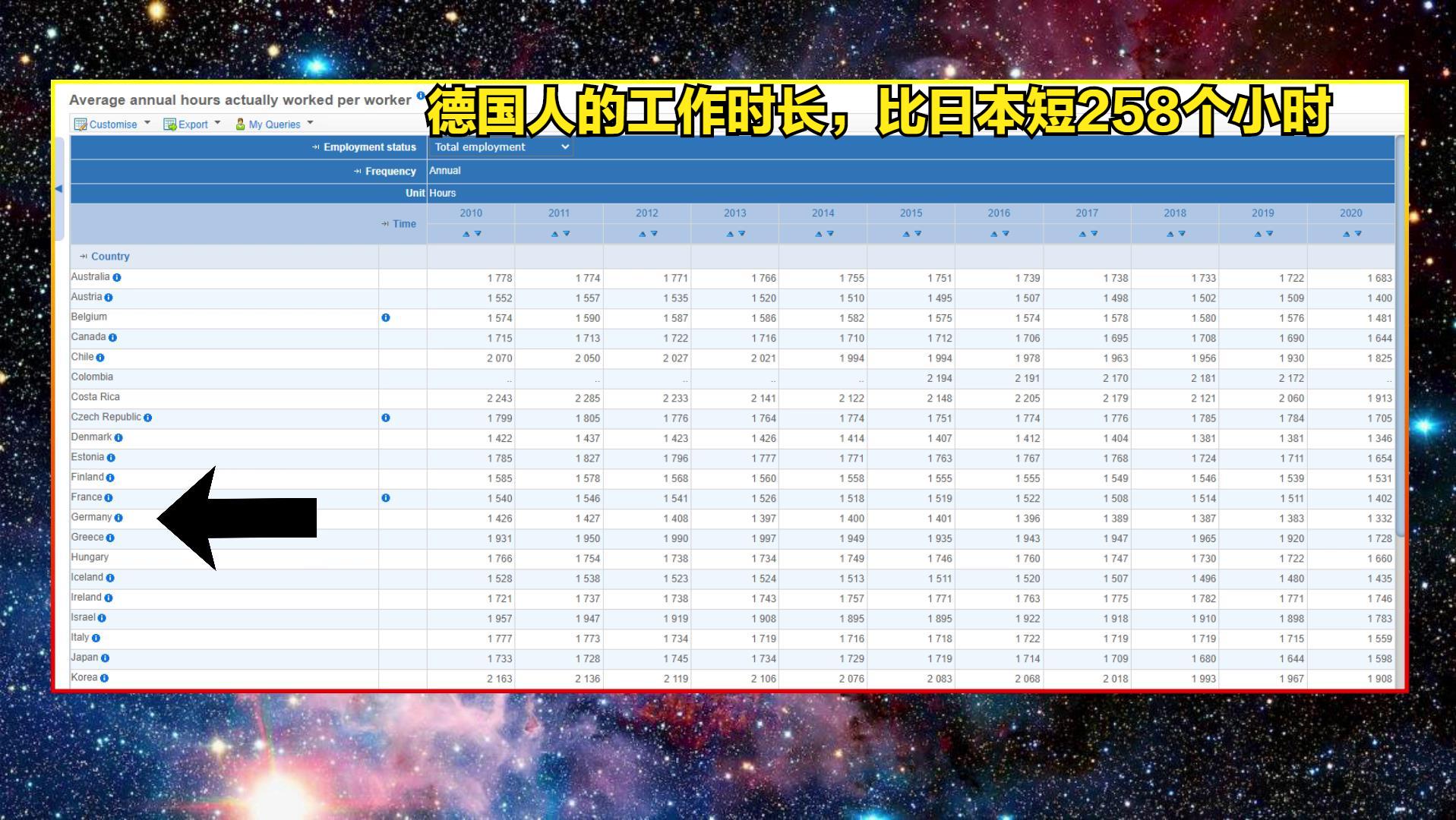Viewport: 1456px width, 820px height.
Task: Click the pivot arrow next to Time
Action: click(384, 224)
